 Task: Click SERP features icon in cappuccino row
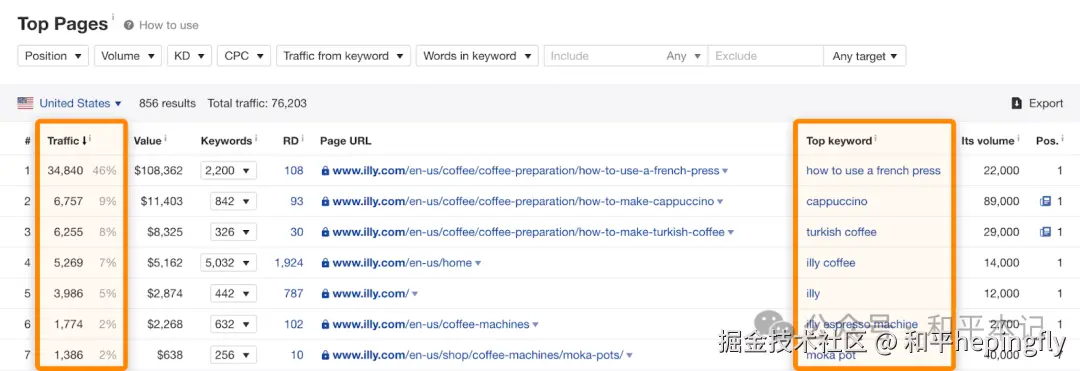click(1046, 201)
